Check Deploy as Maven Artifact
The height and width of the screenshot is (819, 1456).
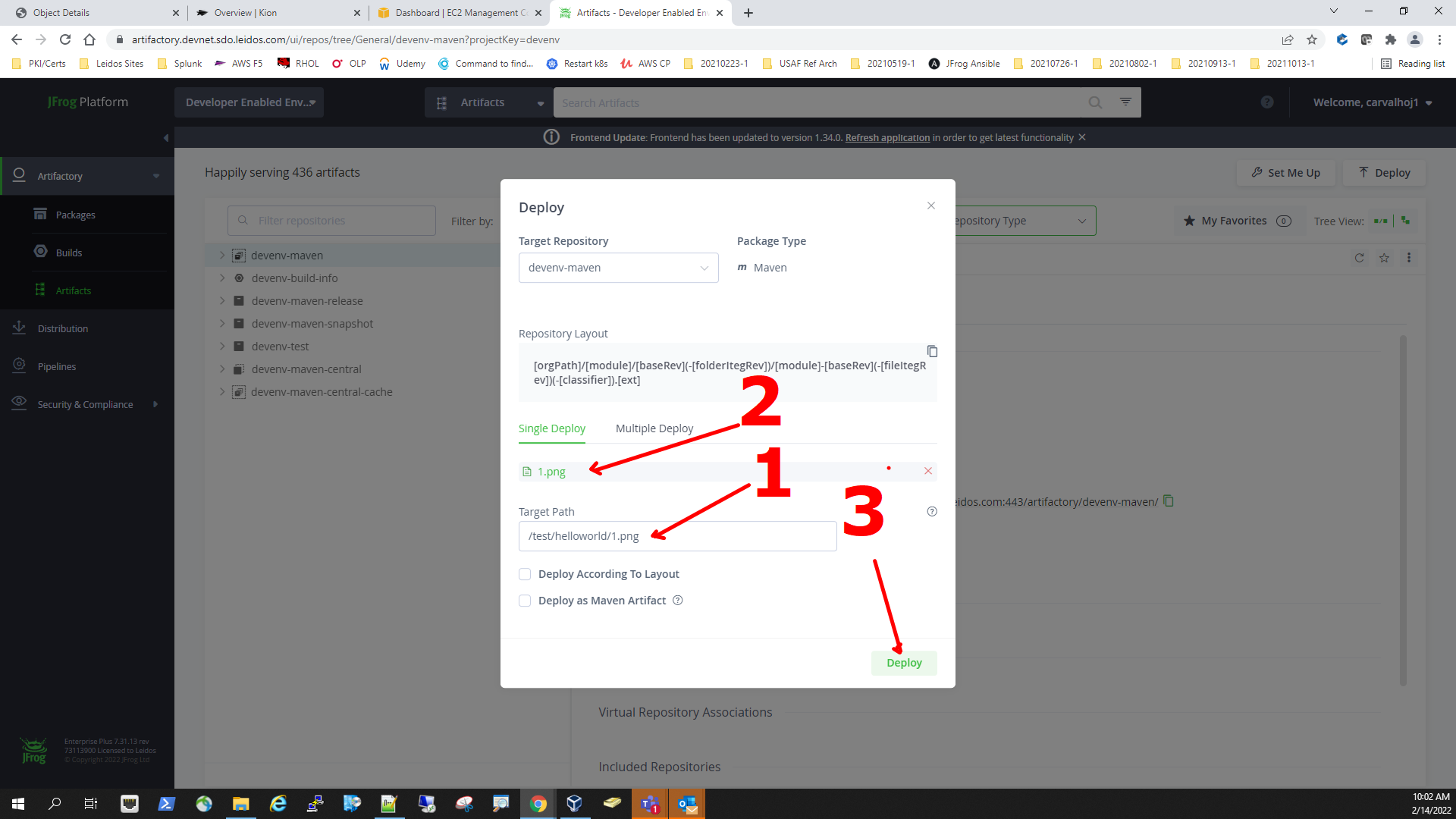coord(525,601)
